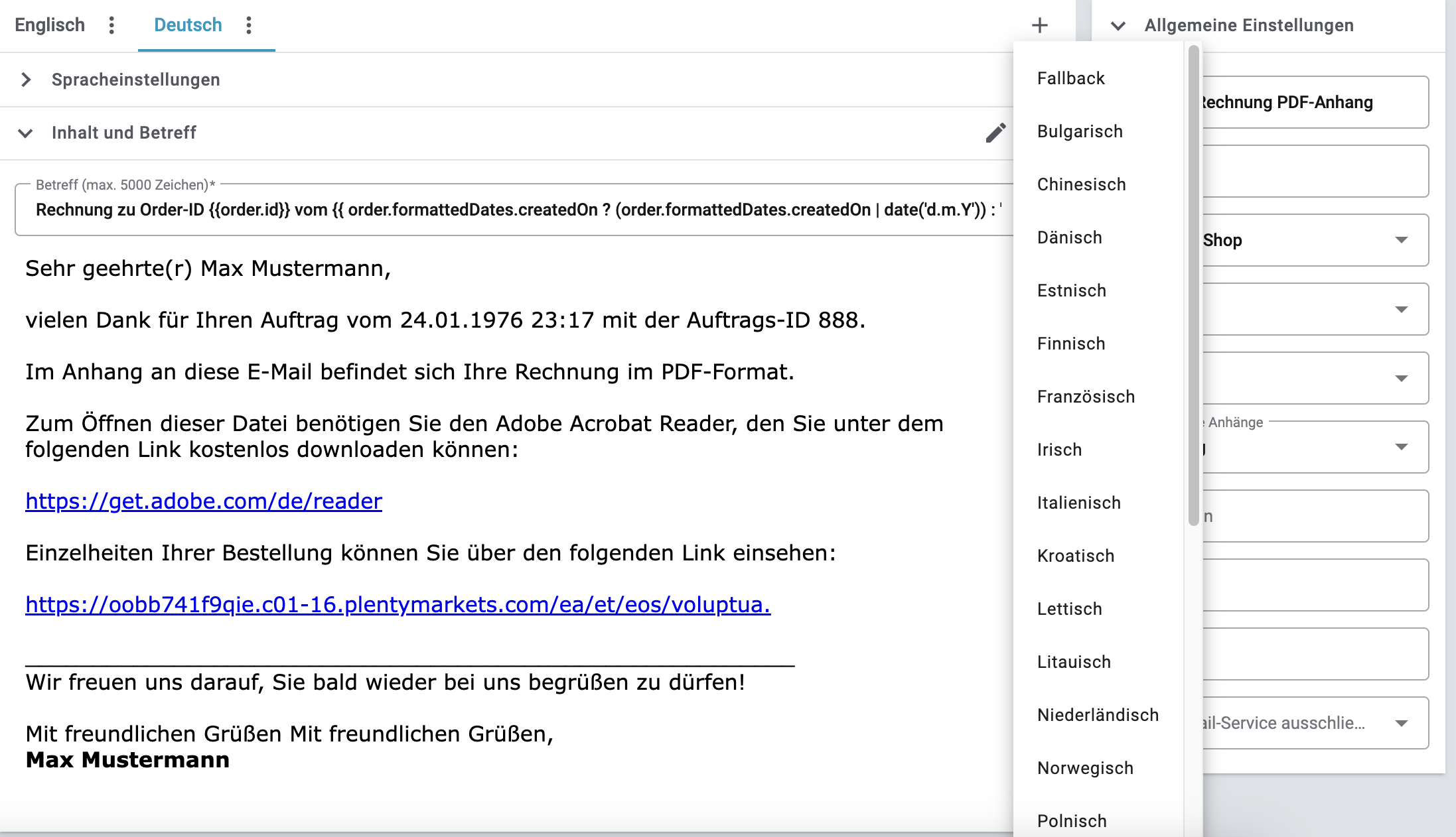Image resolution: width=1456 pixels, height=837 pixels.
Task: Collapse Allgemeine Einstellungen panel
Action: coord(1118,26)
